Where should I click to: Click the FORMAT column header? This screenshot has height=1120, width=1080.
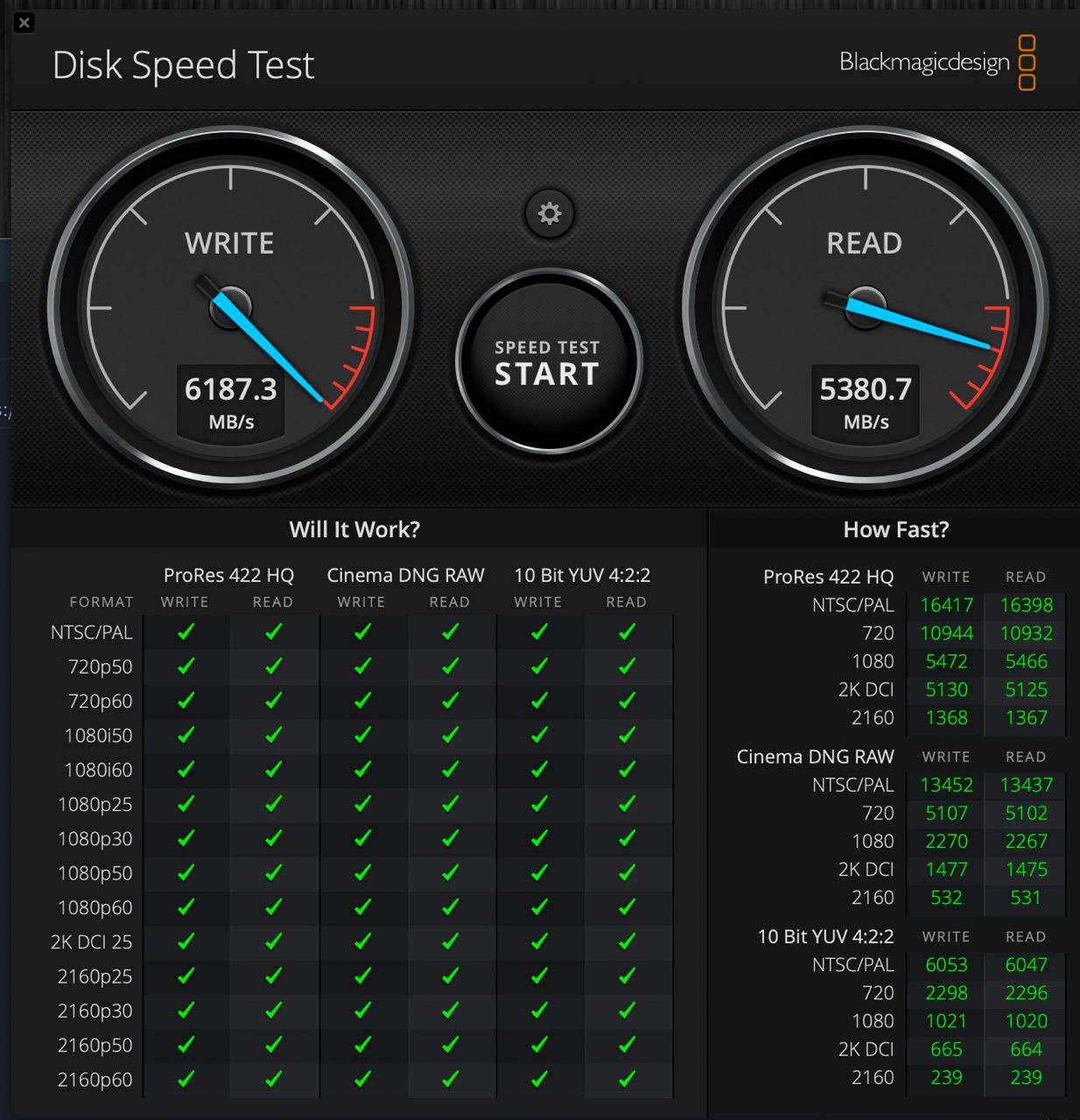click(x=102, y=602)
